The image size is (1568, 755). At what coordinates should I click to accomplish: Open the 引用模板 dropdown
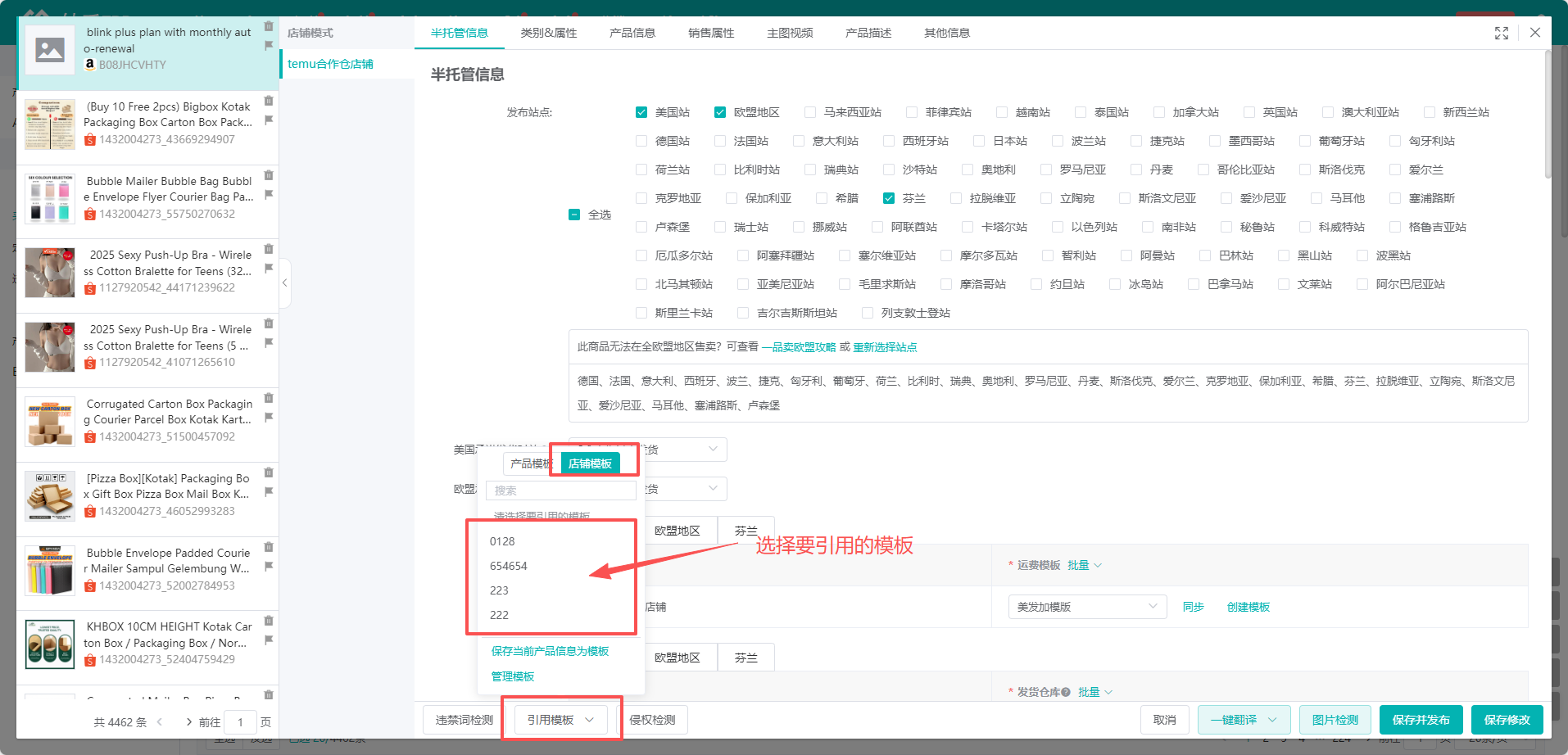(560, 720)
